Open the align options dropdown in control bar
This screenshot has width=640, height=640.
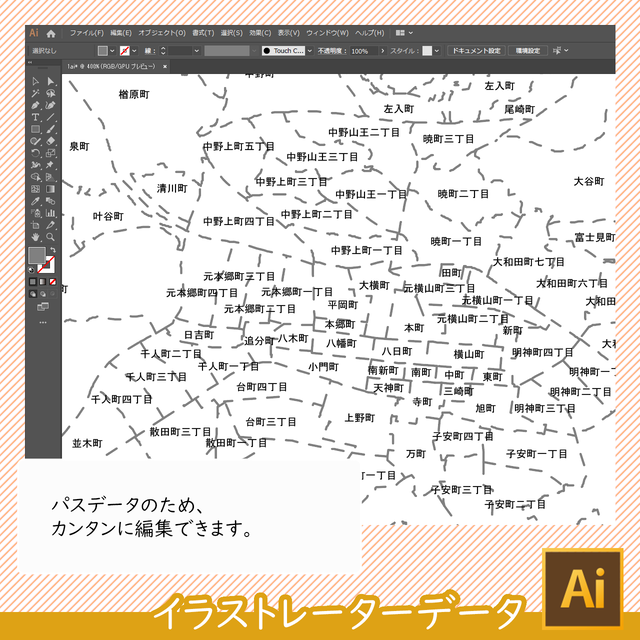560,51
